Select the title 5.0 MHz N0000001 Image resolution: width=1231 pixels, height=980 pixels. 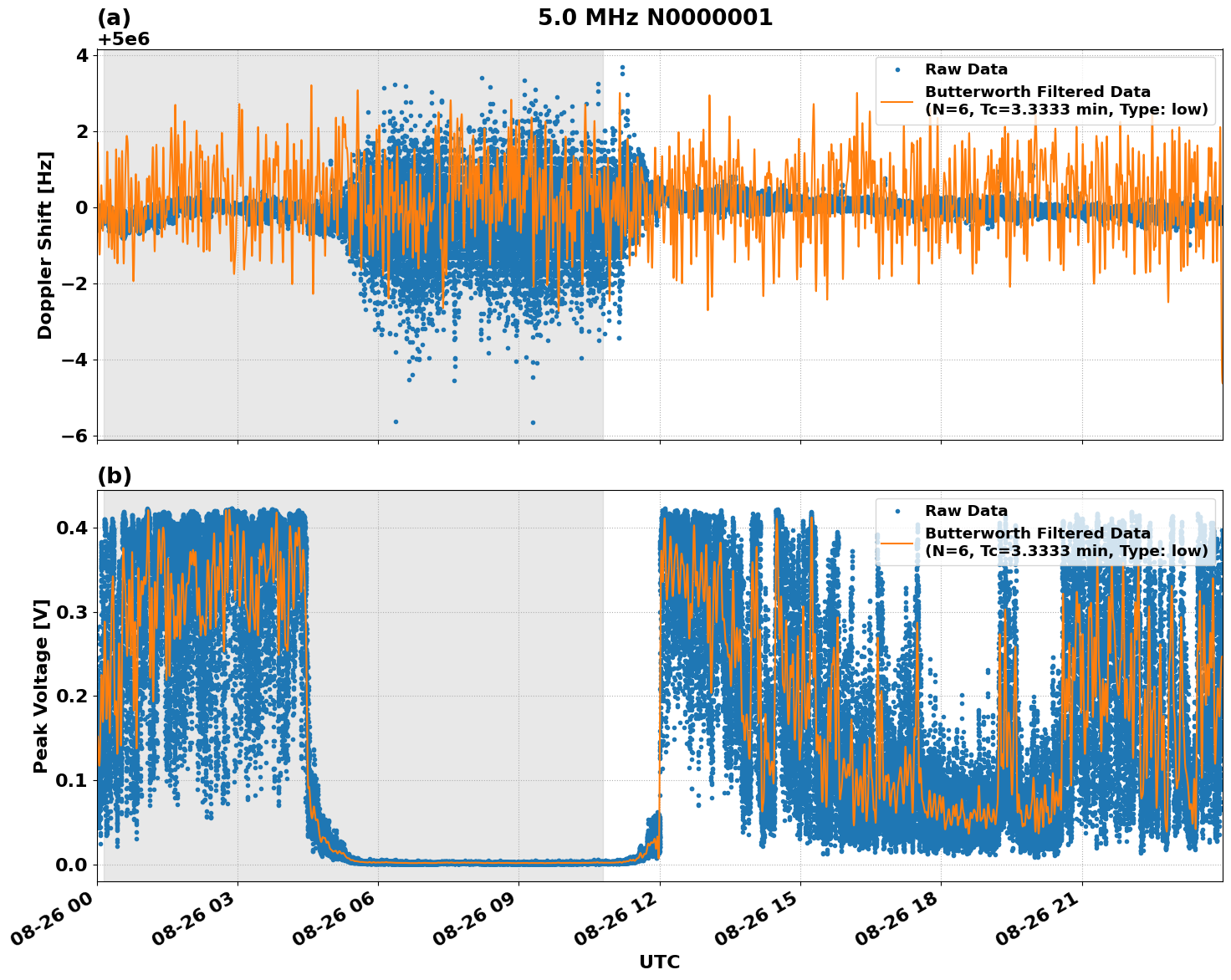click(x=656, y=15)
